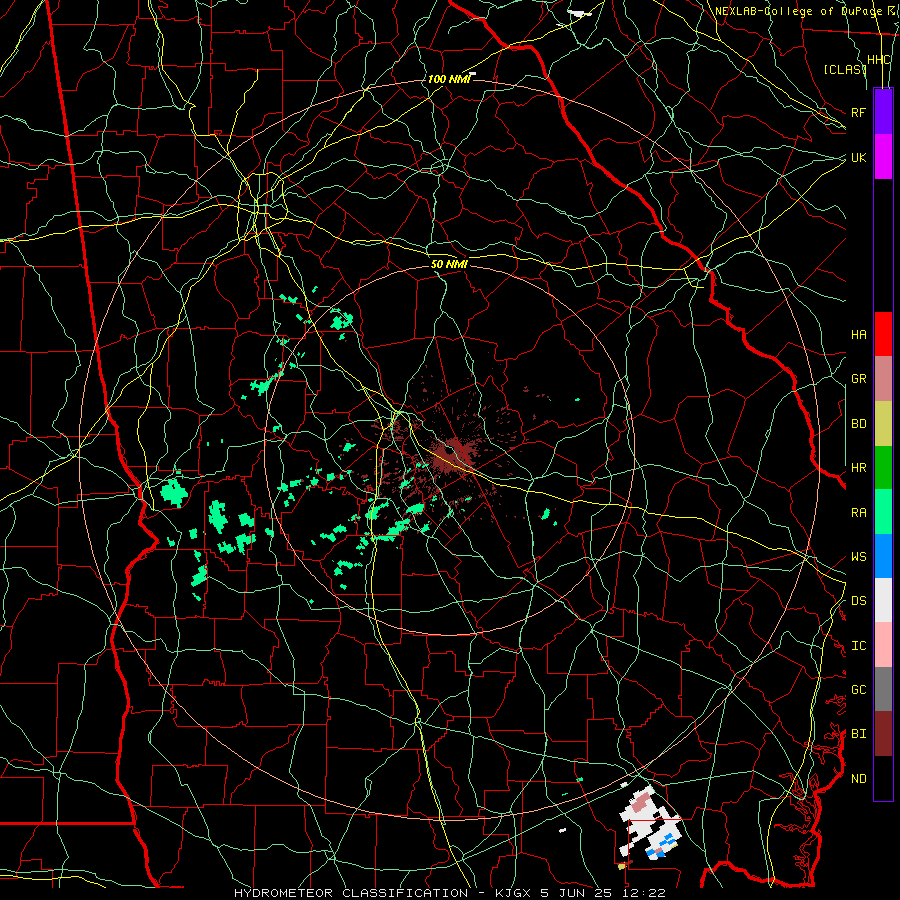Viewport: 900px width, 900px height.
Task: Click the pink GR legend swatch
Action: (883, 378)
